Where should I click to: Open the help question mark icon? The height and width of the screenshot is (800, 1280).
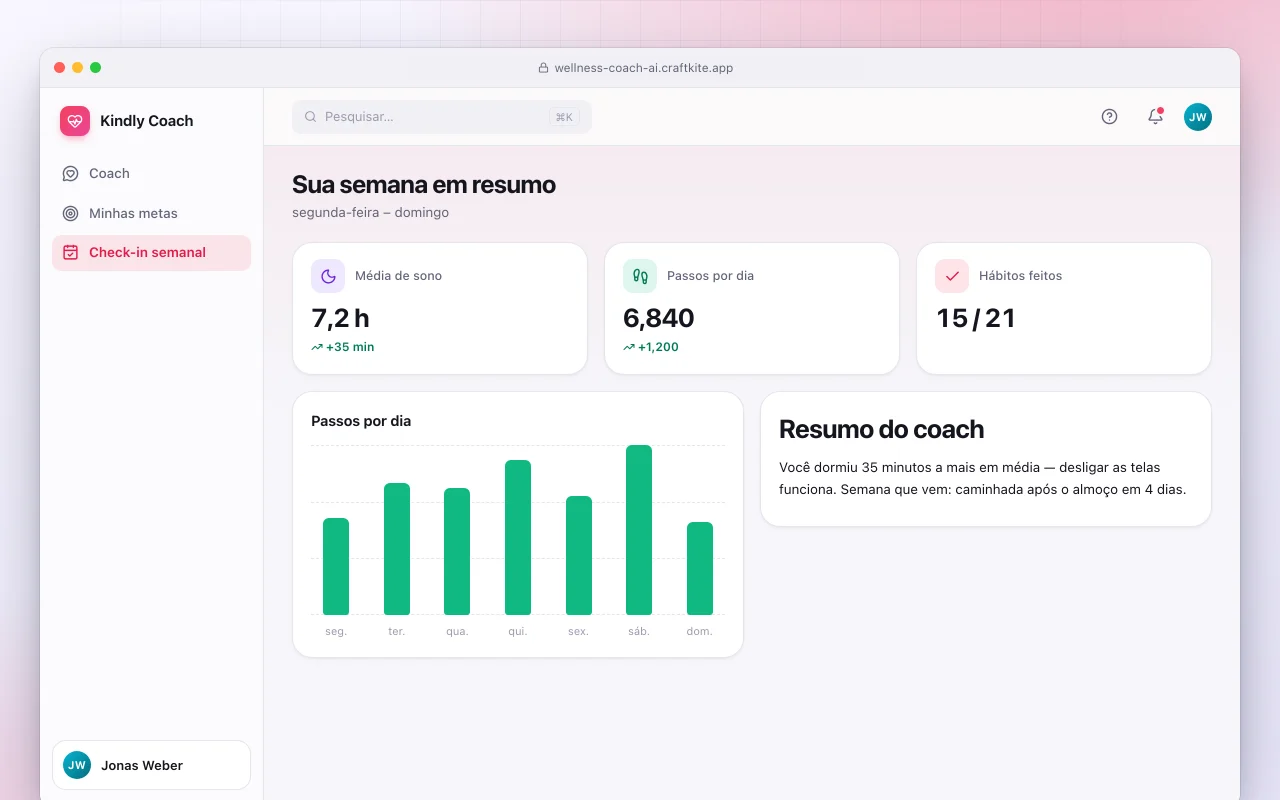1109,117
